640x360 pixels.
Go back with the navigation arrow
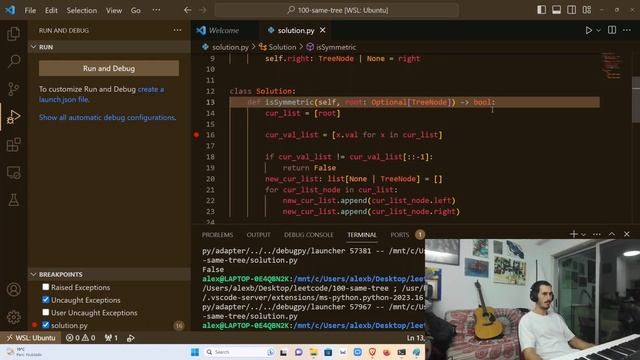(187, 10)
